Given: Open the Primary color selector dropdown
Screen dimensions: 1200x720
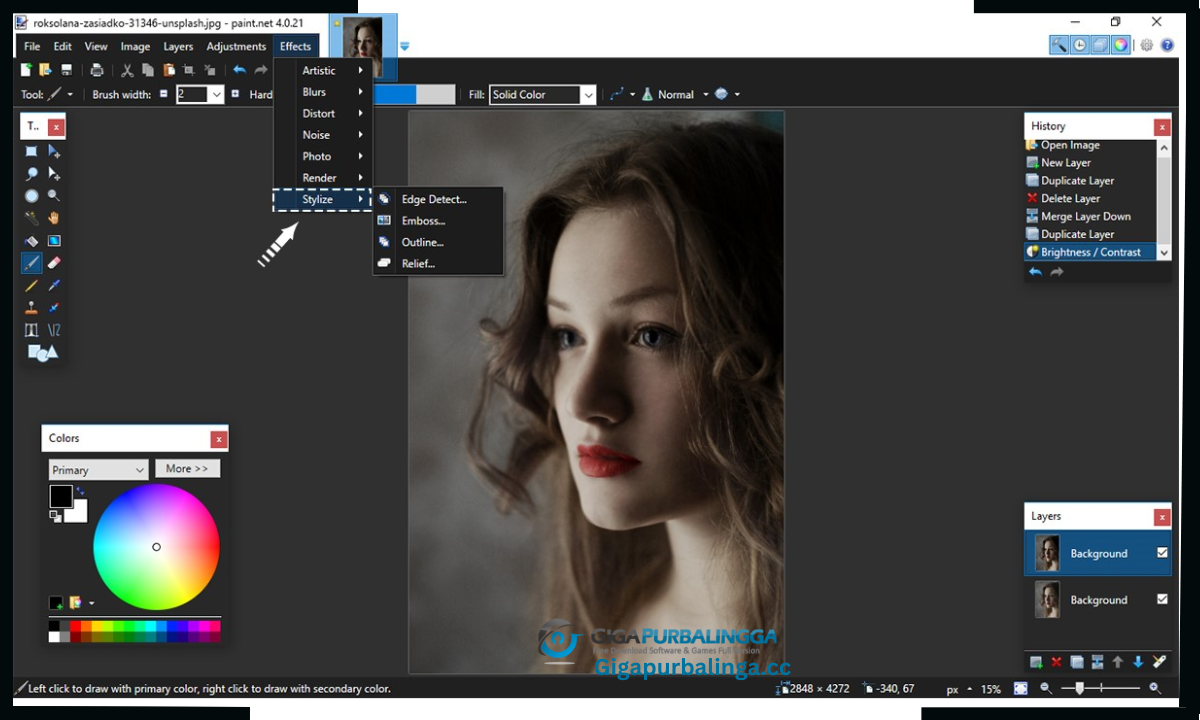Looking at the screenshot, I should (99, 470).
